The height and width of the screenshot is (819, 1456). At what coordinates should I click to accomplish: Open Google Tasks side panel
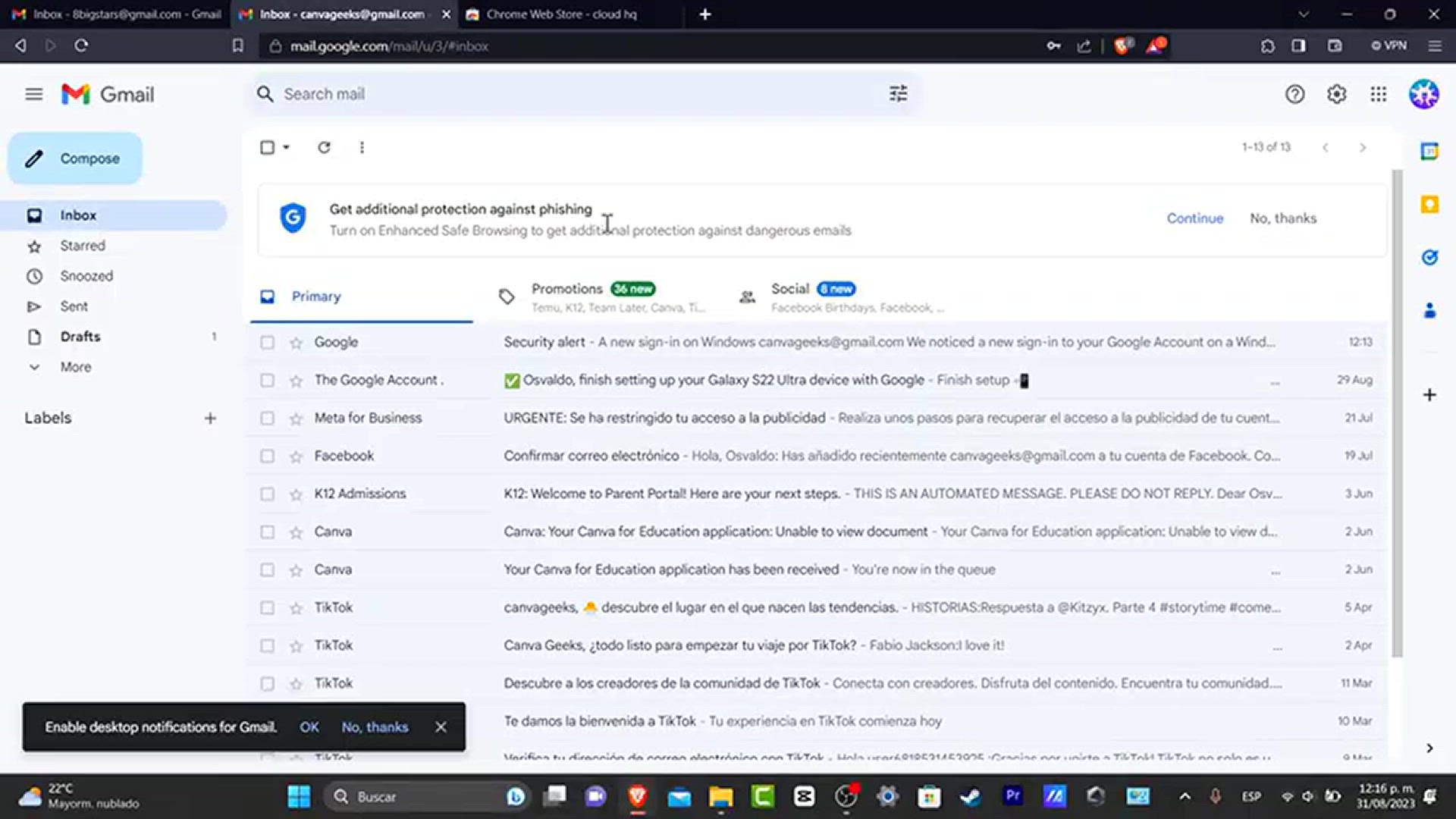(1429, 258)
